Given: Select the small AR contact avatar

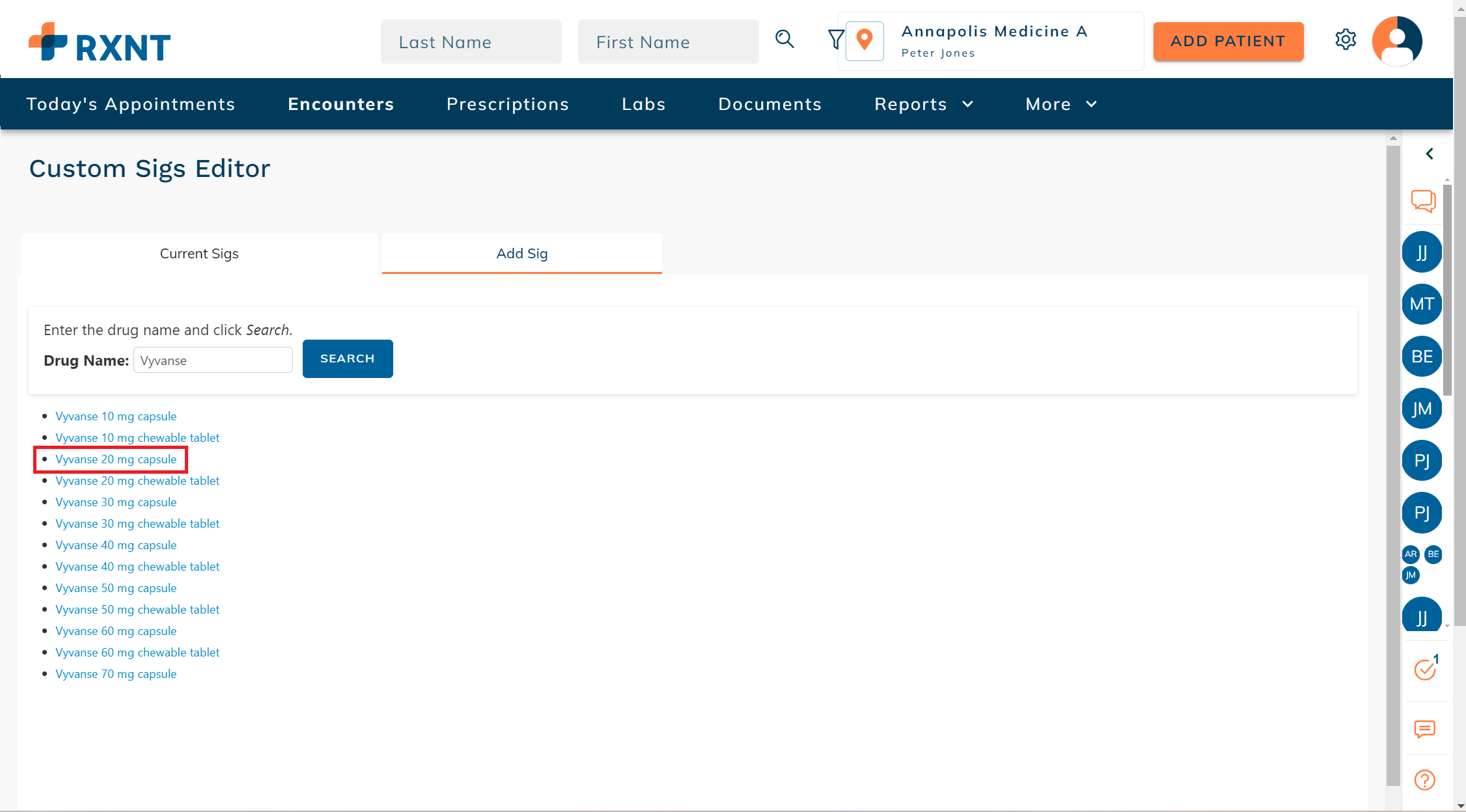Looking at the screenshot, I should click(1411, 554).
